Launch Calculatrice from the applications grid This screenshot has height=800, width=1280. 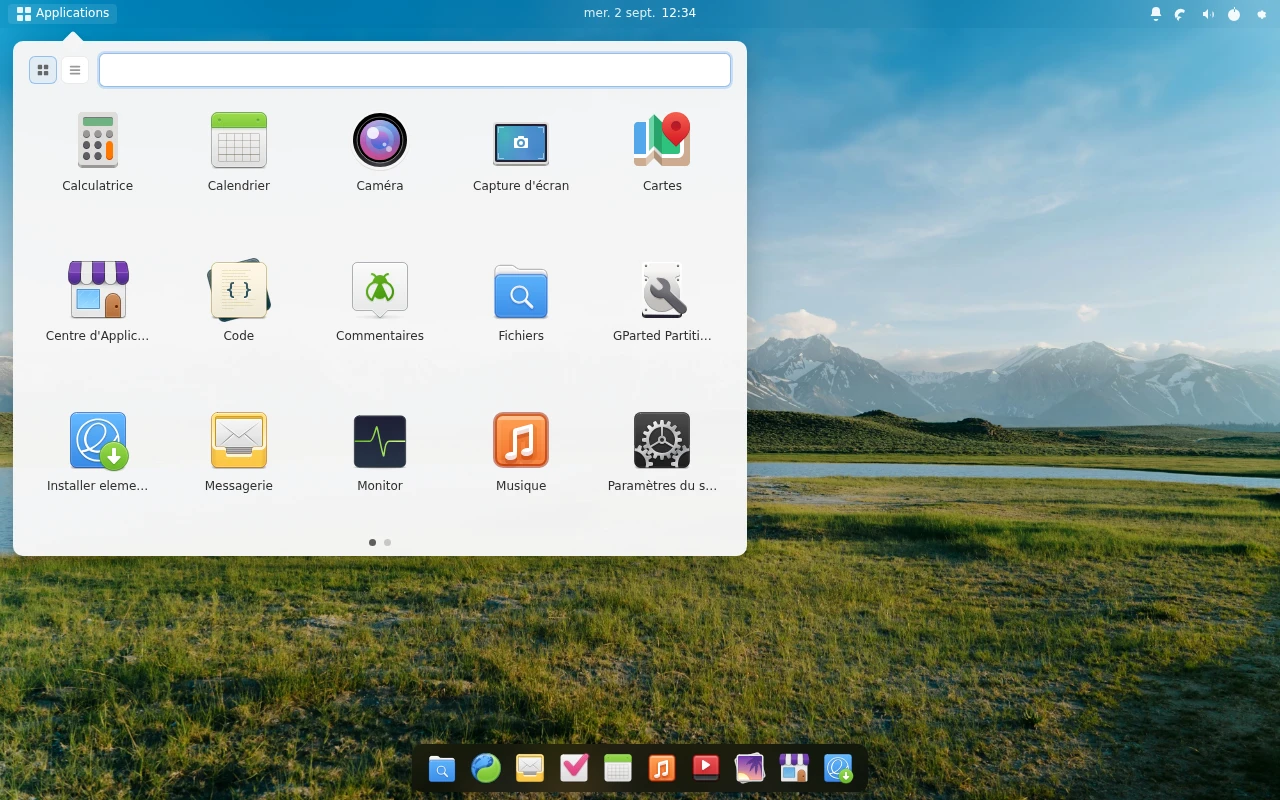[97, 152]
